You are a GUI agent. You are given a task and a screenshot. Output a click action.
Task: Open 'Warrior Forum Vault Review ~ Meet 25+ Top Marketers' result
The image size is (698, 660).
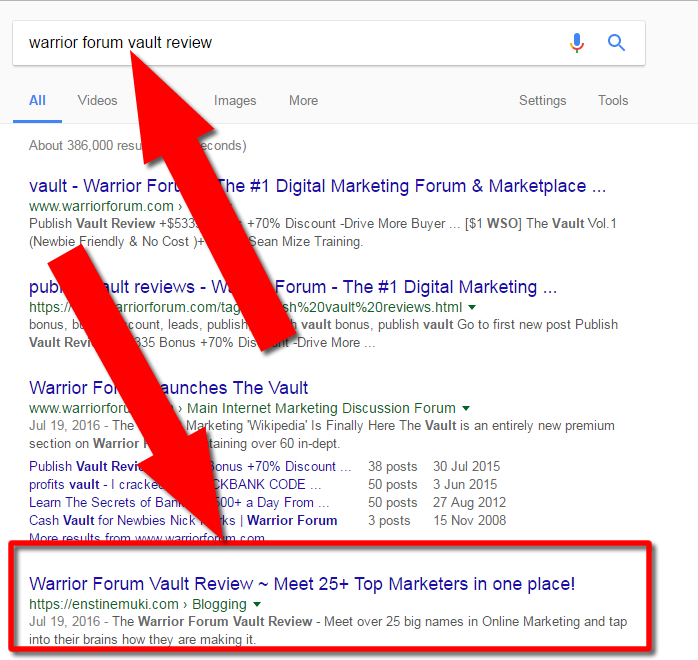pyautogui.click(x=302, y=584)
